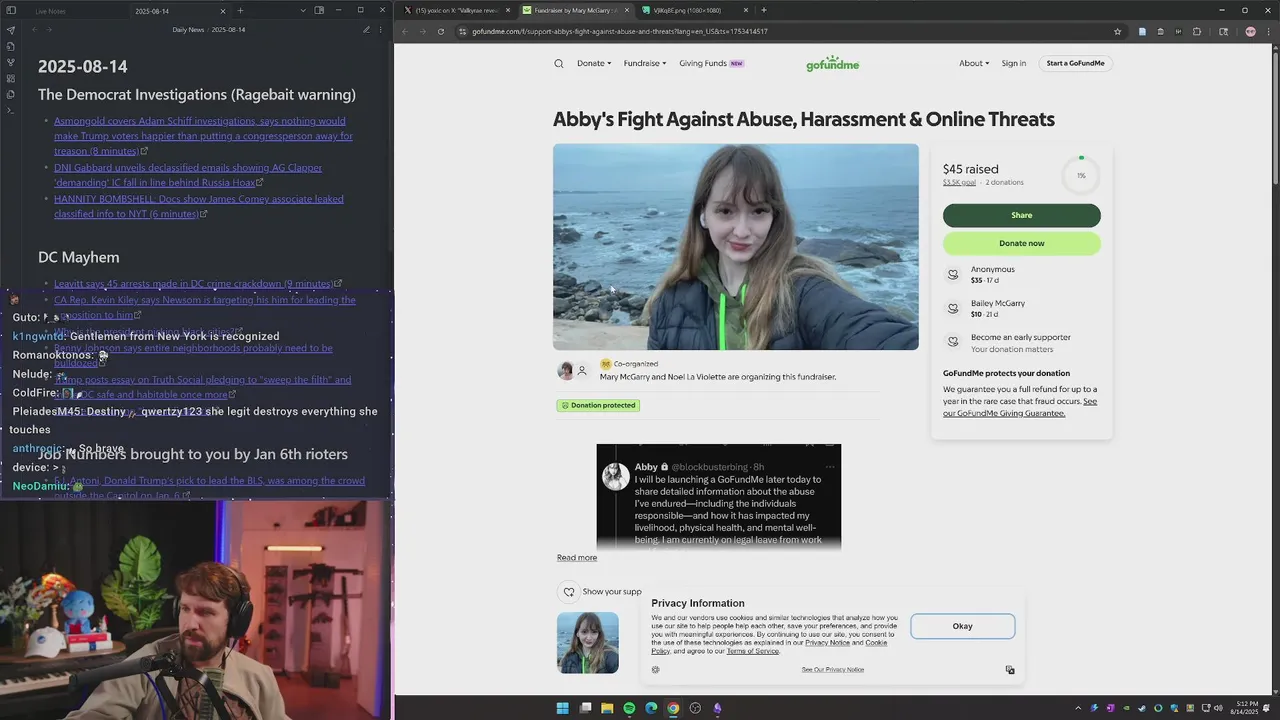Switch to the Live Notes tab
The image size is (1280, 720).
pyautogui.click(x=50, y=11)
